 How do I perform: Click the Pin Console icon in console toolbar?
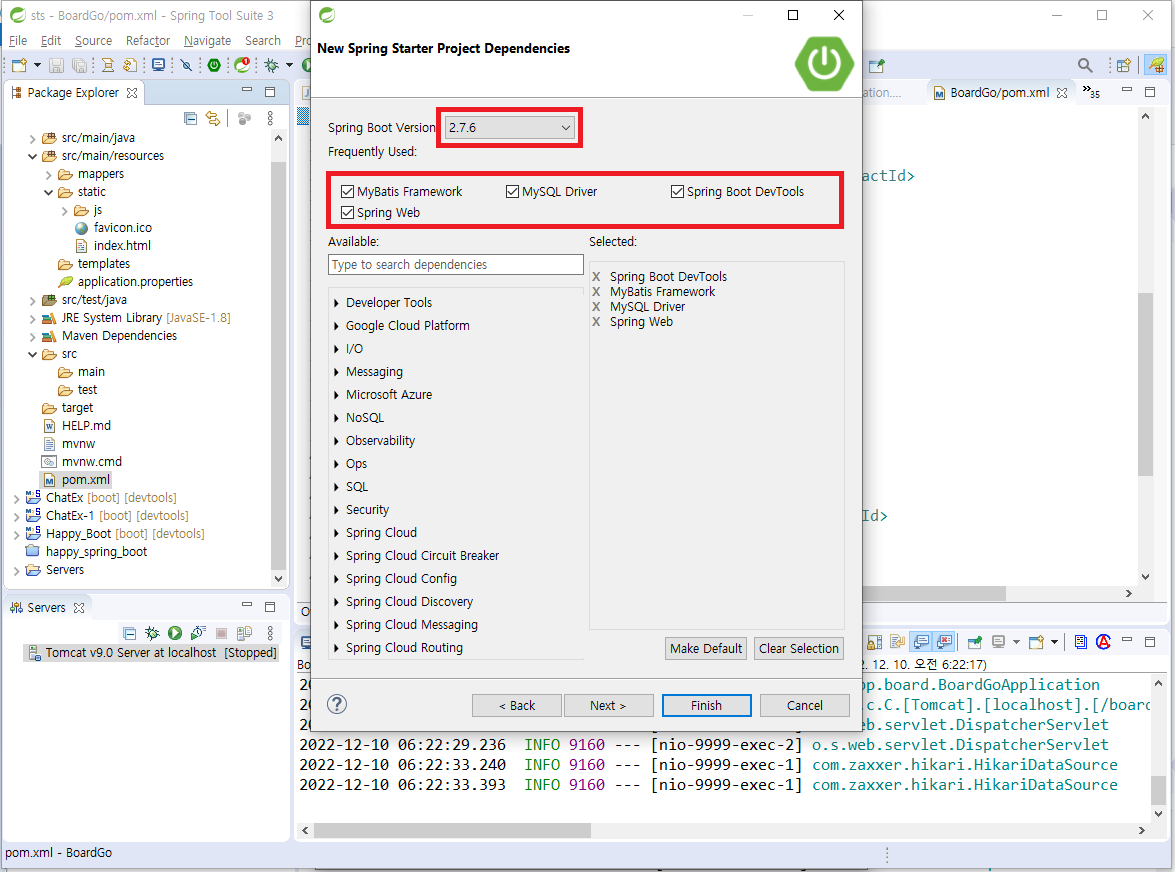click(x=974, y=642)
